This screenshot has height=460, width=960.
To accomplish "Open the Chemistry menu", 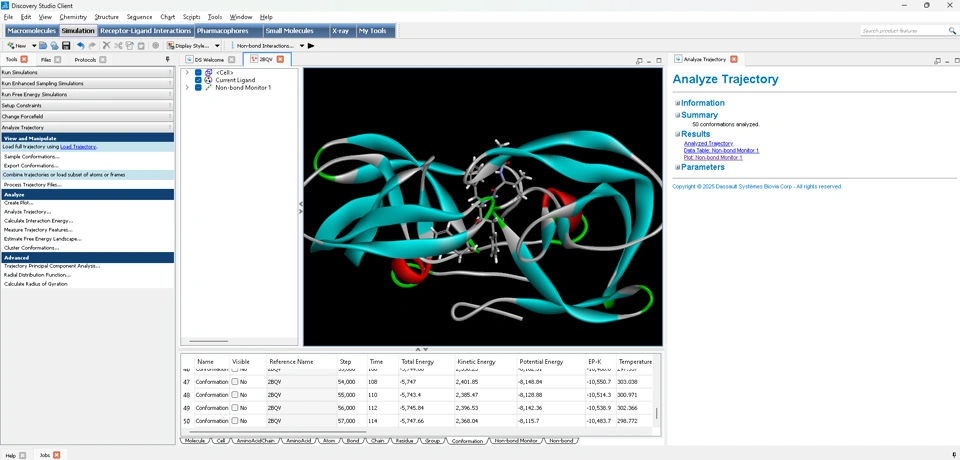I will pos(73,17).
